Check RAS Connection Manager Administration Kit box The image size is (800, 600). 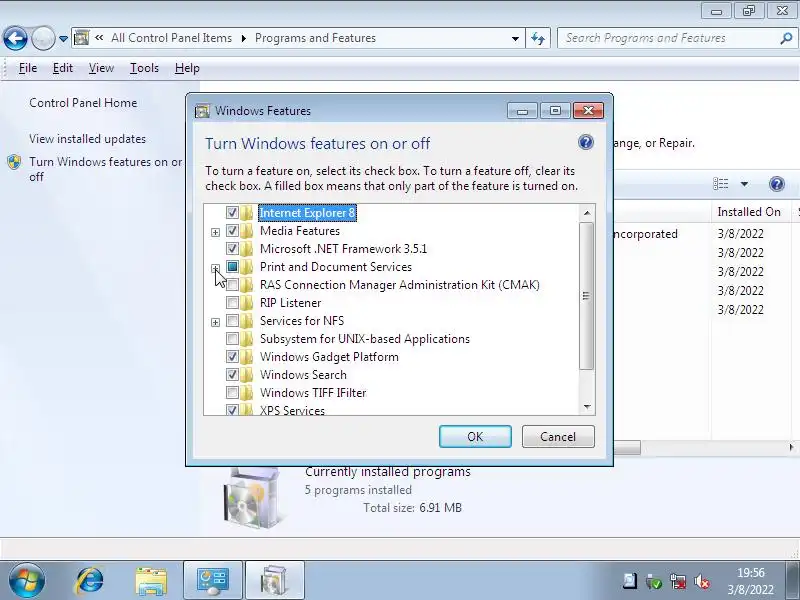coord(232,285)
